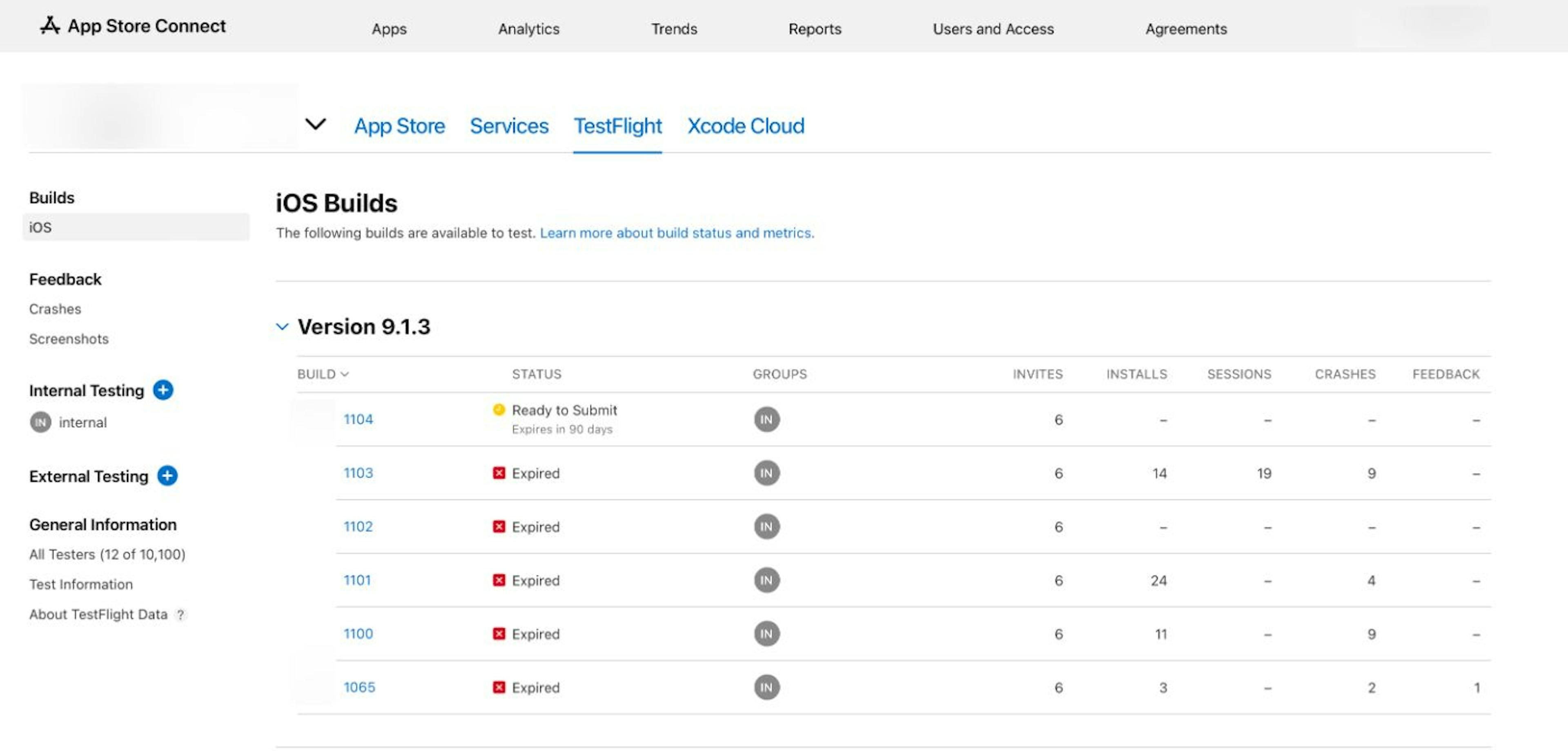
Task: Open build 1103
Action: click(x=358, y=472)
